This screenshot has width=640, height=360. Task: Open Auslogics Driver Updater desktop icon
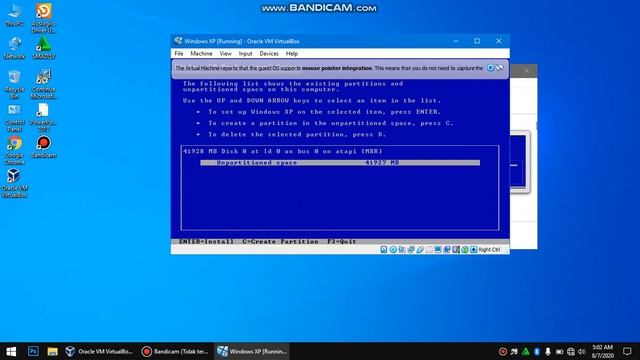pyautogui.click(x=44, y=18)
